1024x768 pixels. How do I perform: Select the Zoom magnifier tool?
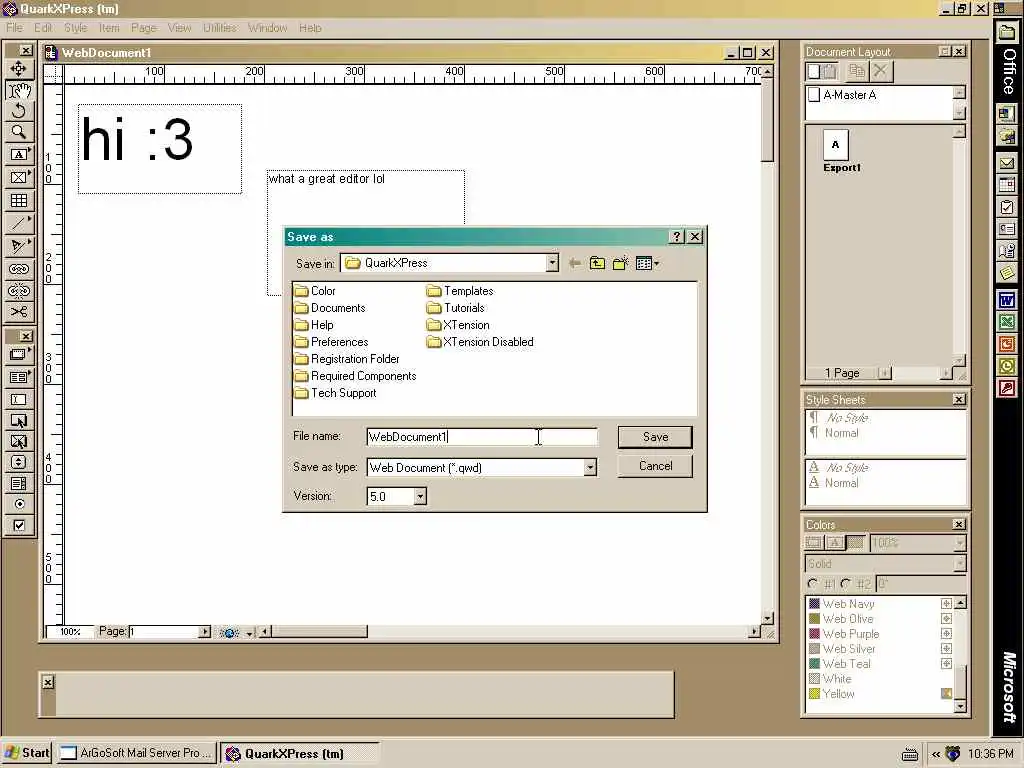pos(18,133)
